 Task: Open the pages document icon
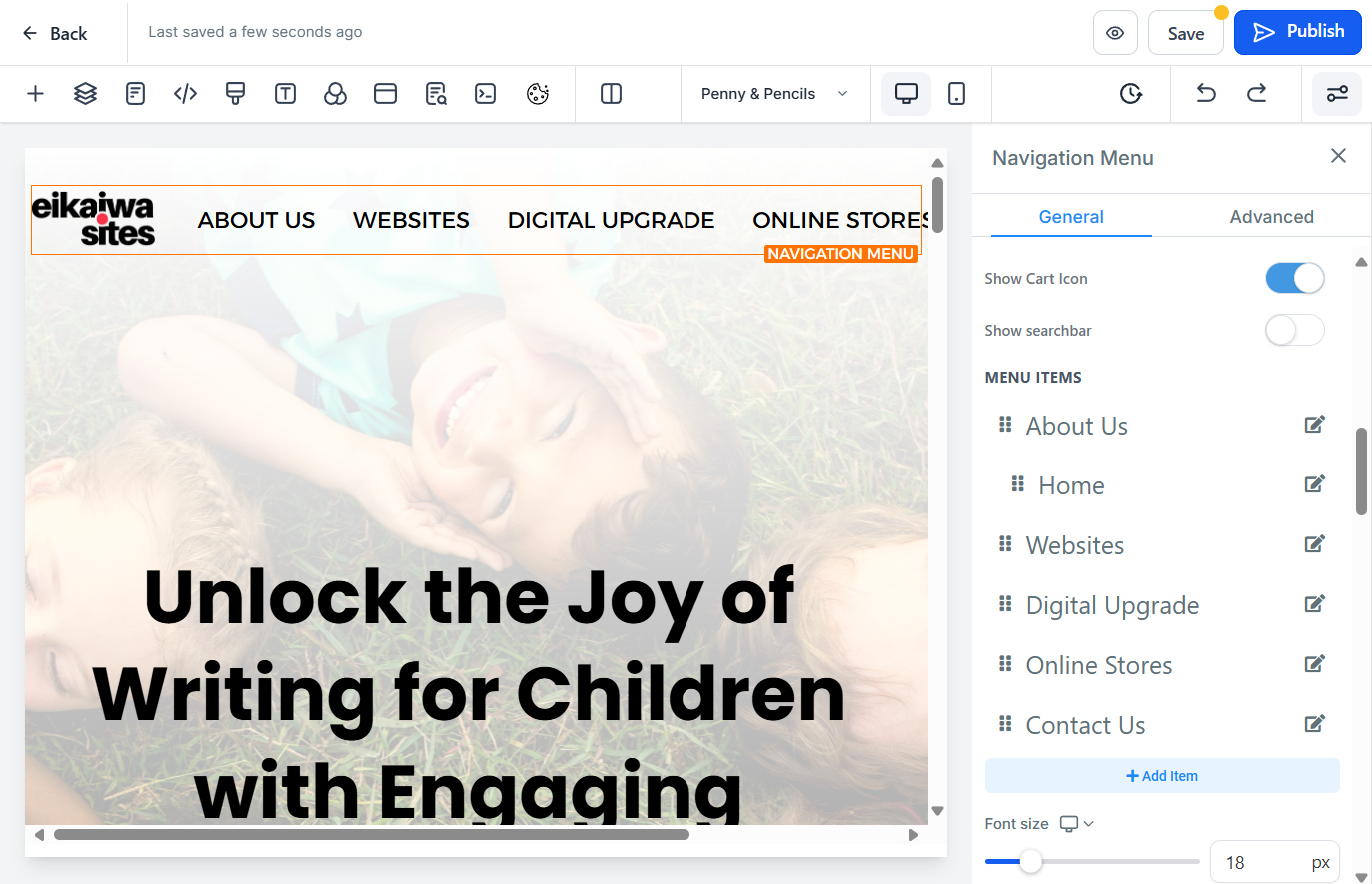(135, 94)
